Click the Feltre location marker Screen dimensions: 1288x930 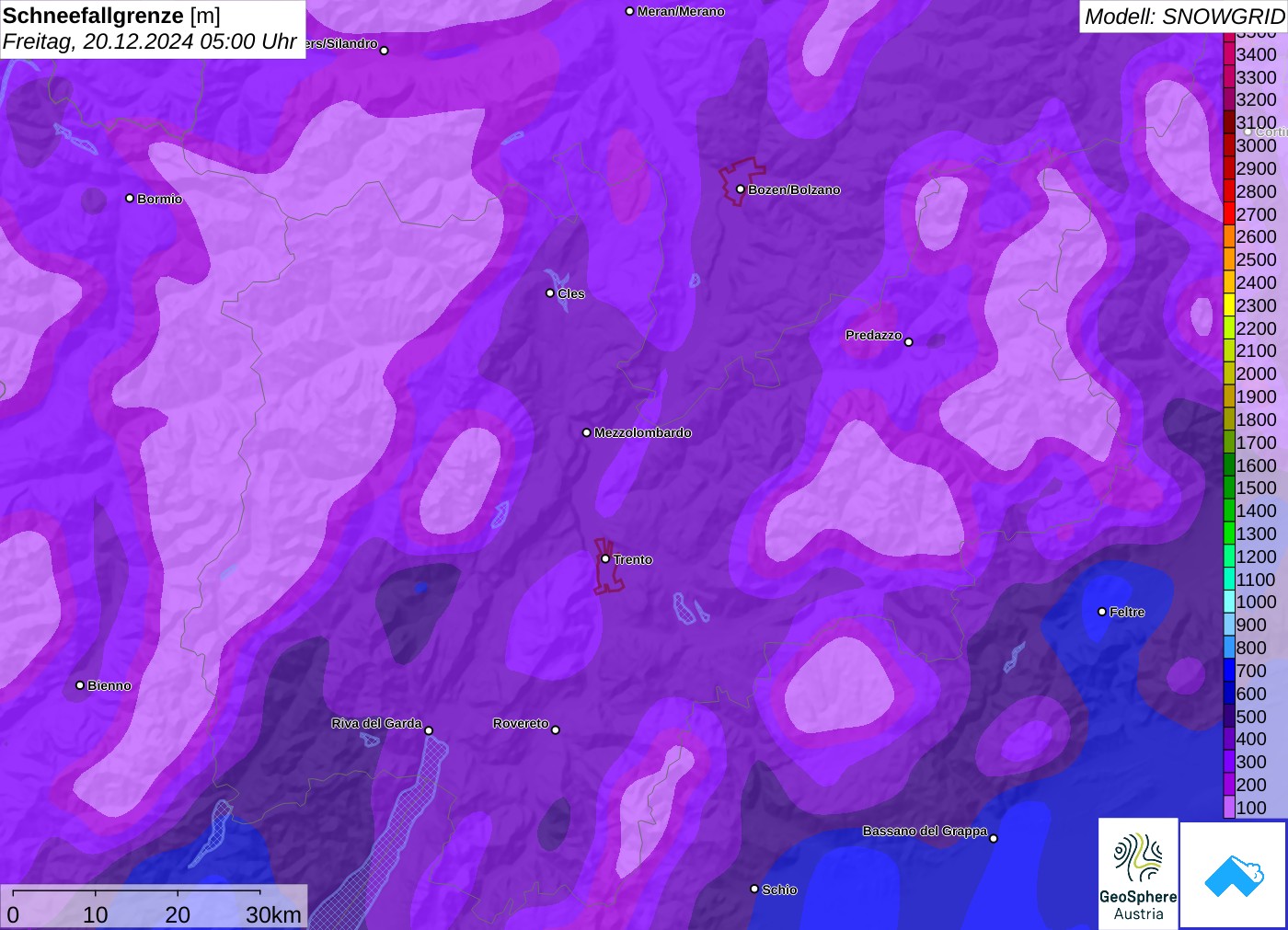click(1102, 612)
